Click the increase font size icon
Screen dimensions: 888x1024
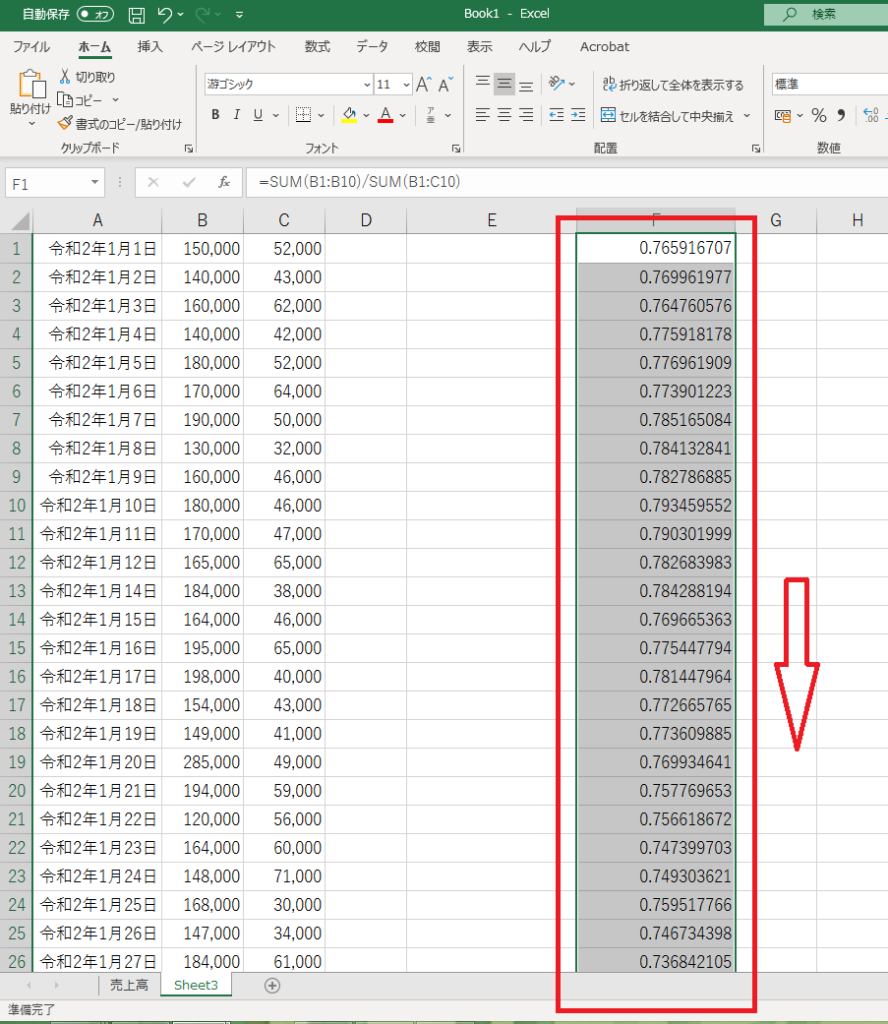coord(424,85)
